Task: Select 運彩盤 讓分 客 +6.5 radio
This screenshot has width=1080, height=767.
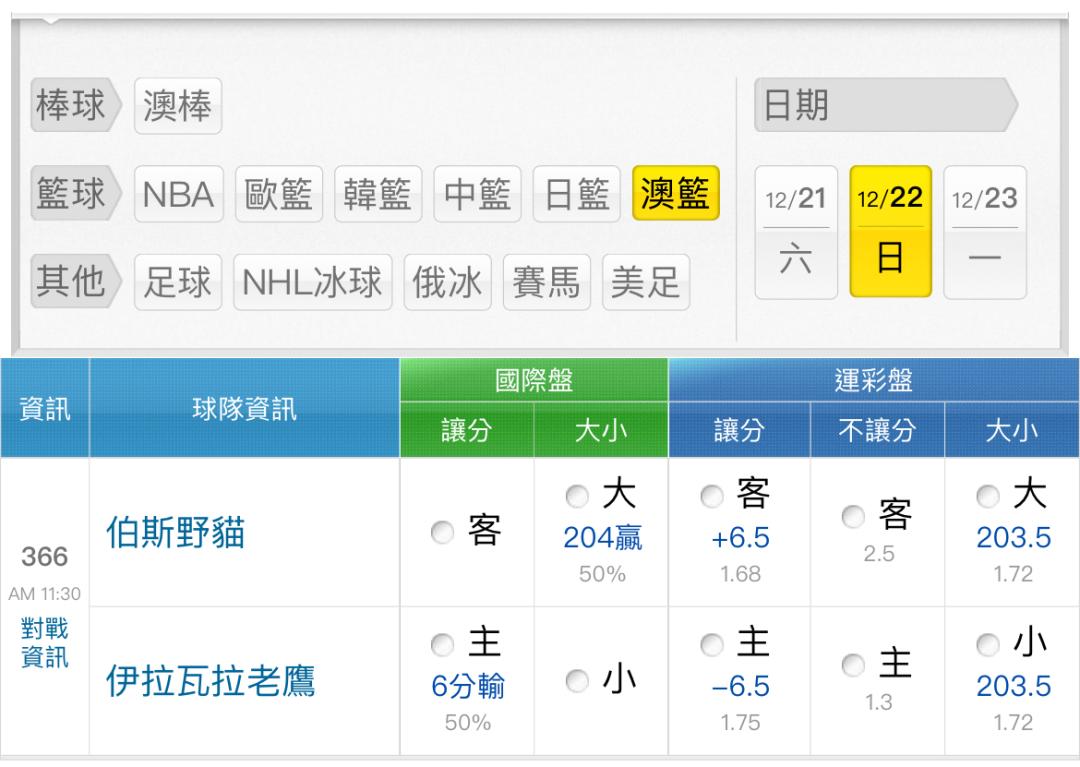Action: click(712, 496)
